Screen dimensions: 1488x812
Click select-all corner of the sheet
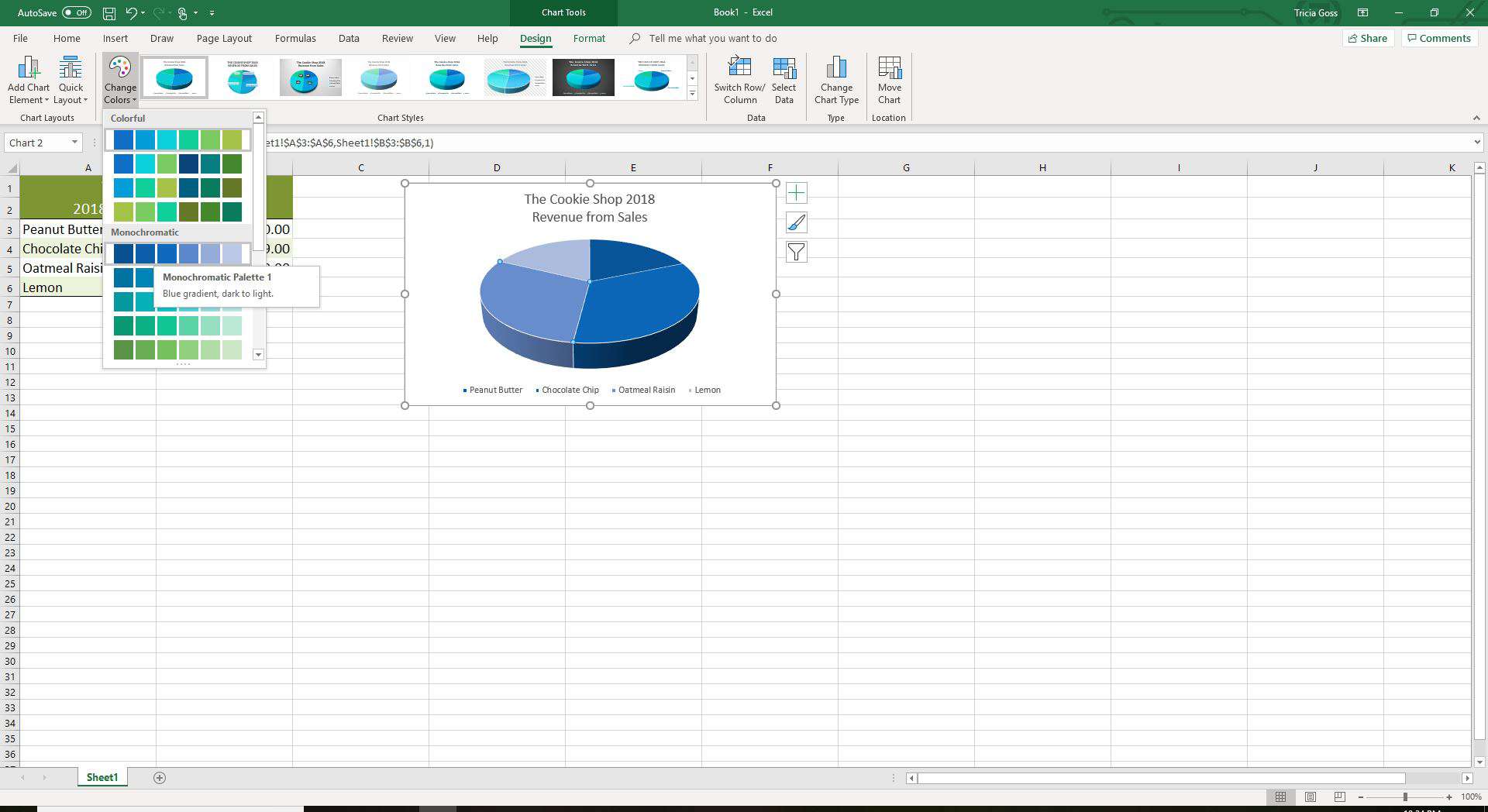(x=10, y=168)
